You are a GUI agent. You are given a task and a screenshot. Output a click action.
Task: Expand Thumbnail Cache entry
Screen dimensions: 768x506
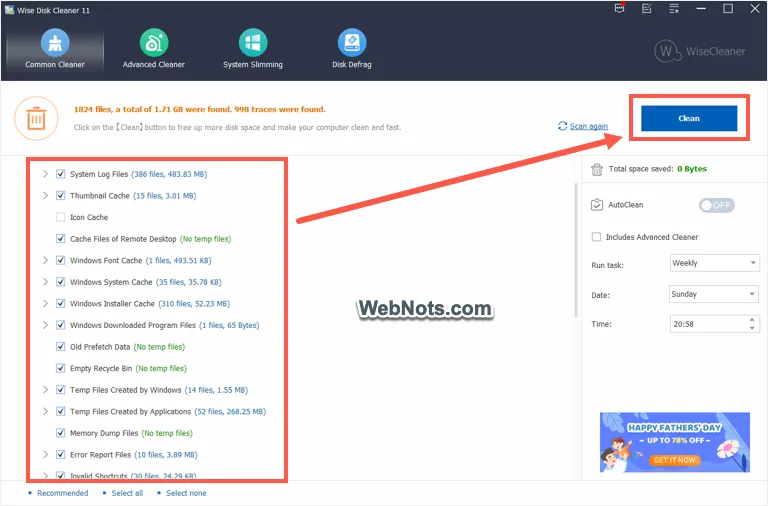(x=45, y=195)
